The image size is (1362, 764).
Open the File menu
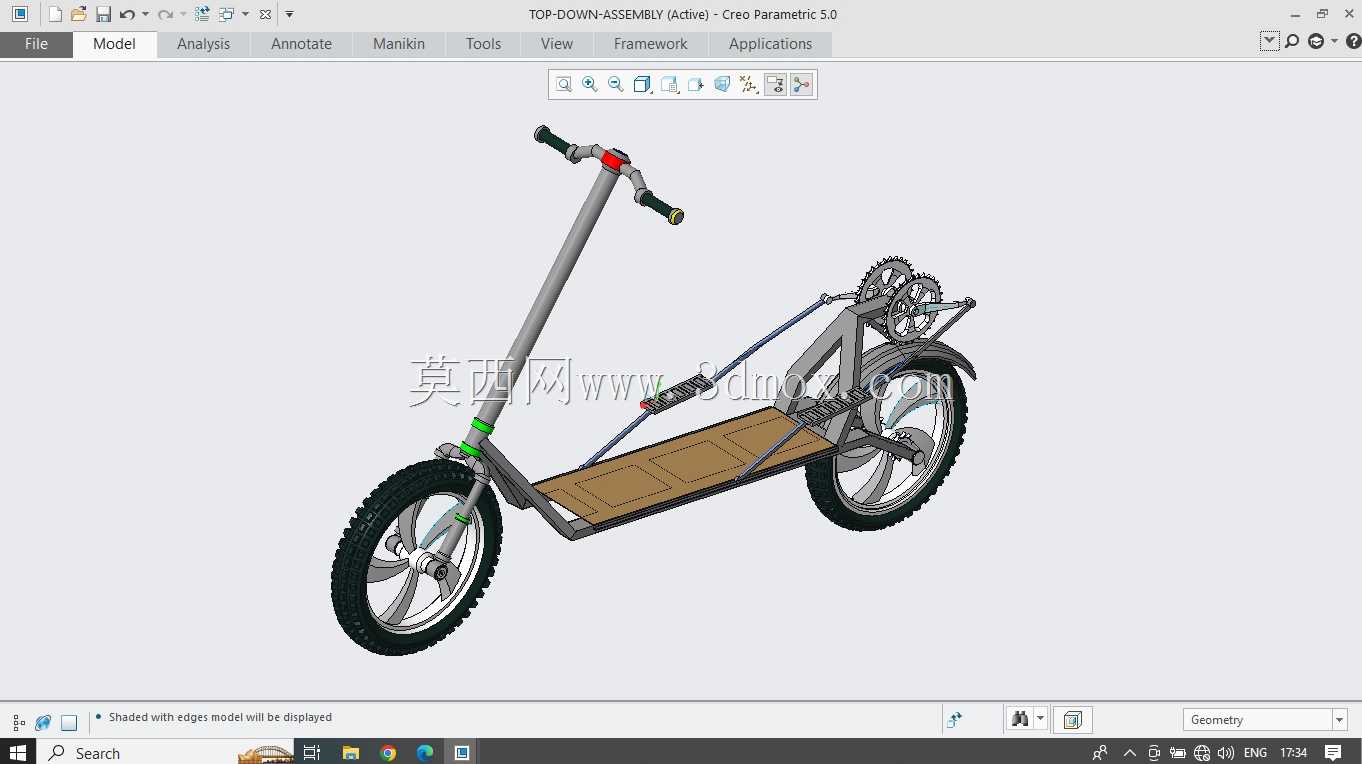click(x=36, y=44)
